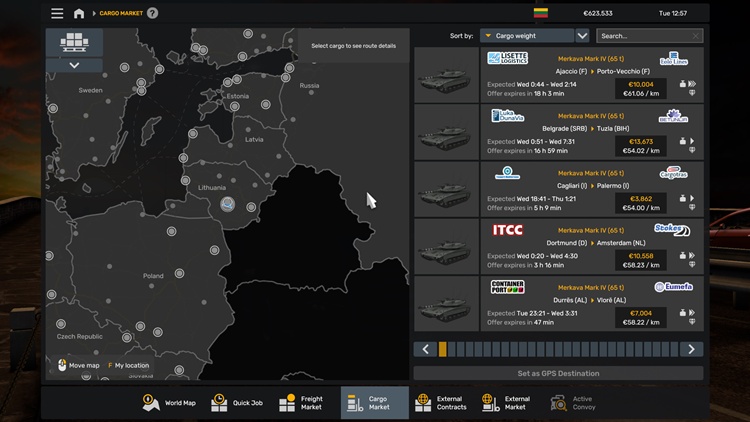The width and height of the screenshot is (750, 422).
Task: Toggle sort order arrow button
Action: (x=583, y=36)
